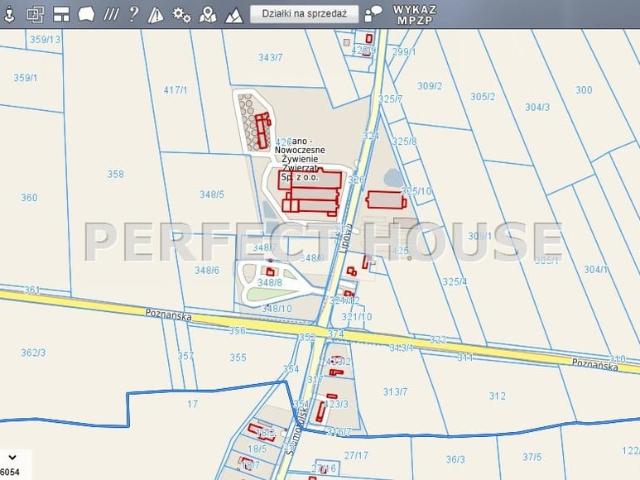Click the overlapping squares layers icon
This screenshot has height=480, width=640.
(x=35, y=15)
